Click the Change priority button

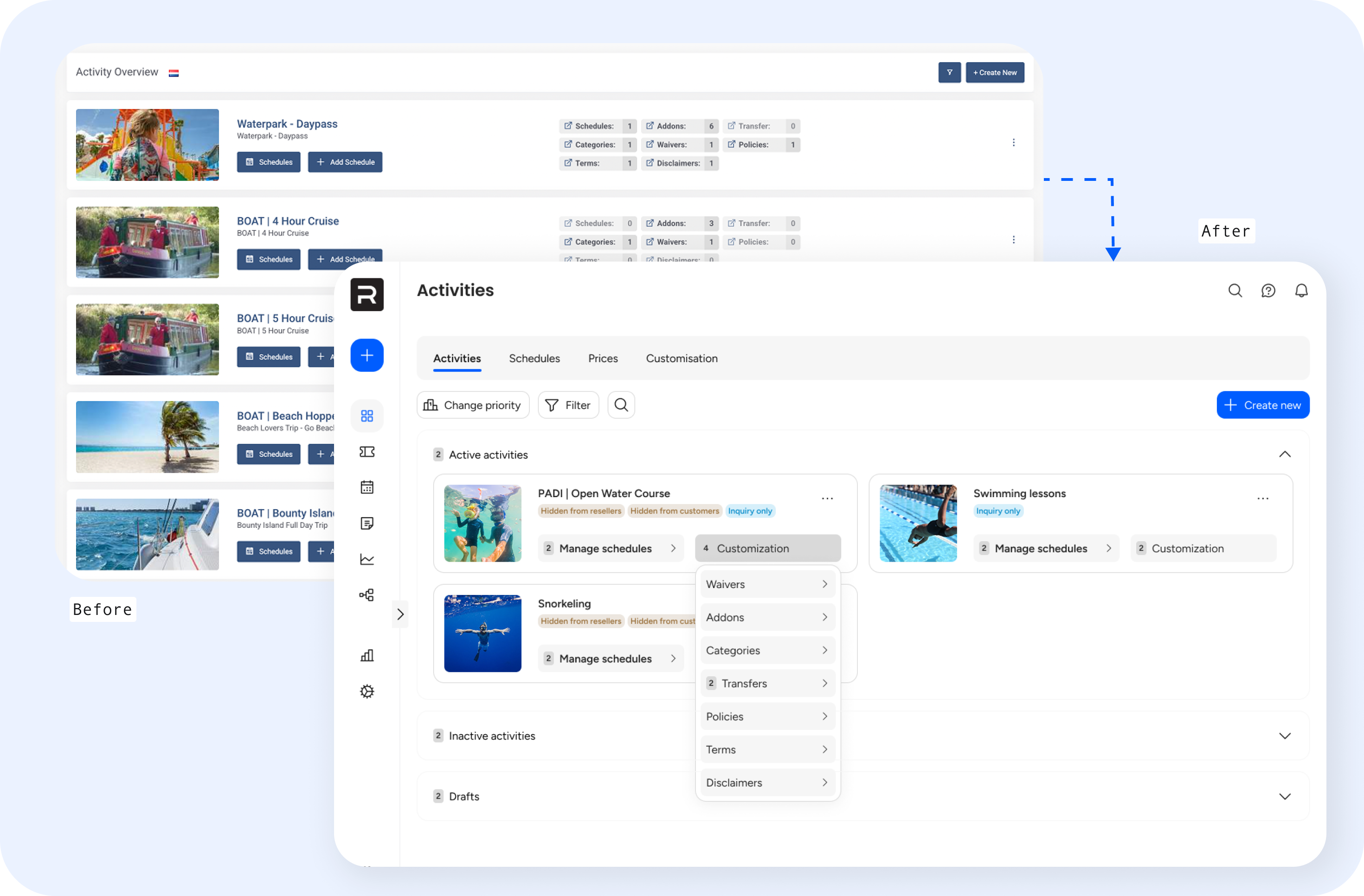(x=472, y=405)
